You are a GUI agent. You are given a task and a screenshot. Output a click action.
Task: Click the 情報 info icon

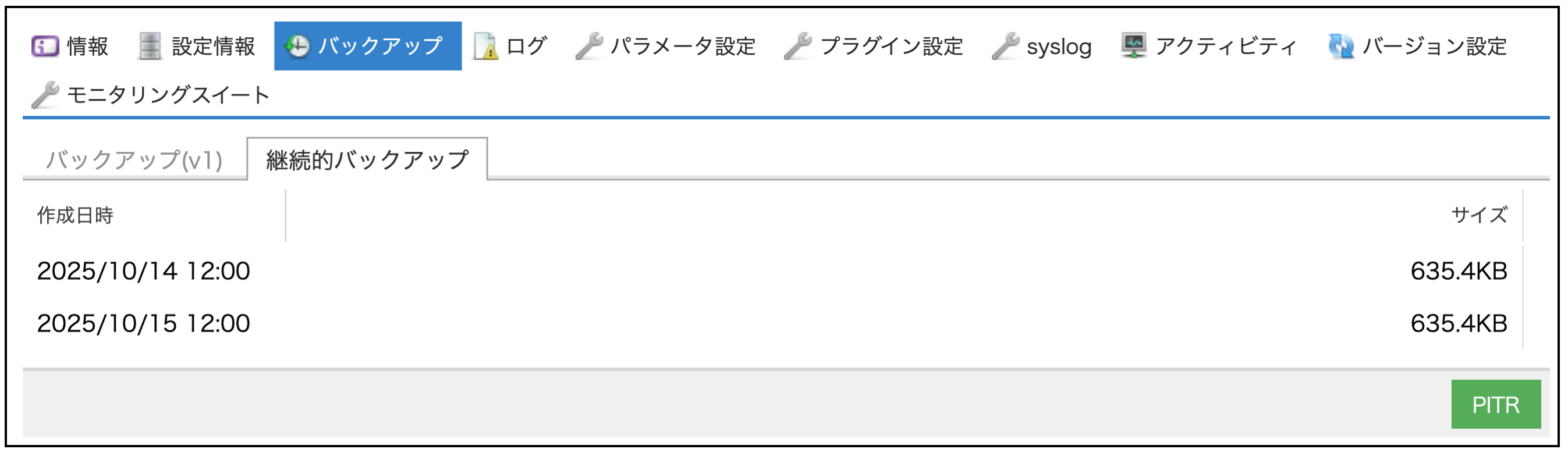(x=45, y=46)
